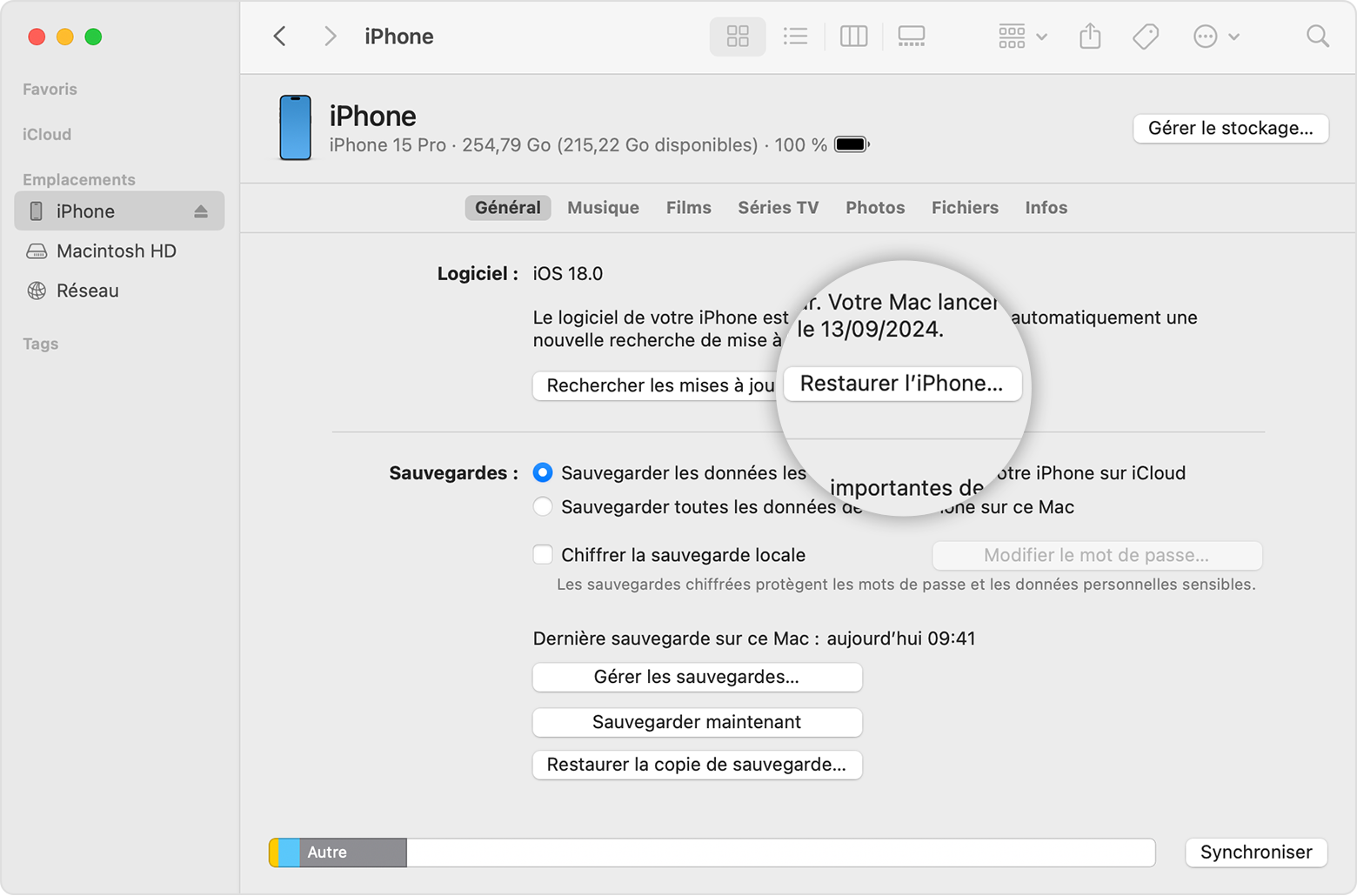1357x896 pixels.
Task: Go back with the left chevron
Action: click(x=280, y=37)
